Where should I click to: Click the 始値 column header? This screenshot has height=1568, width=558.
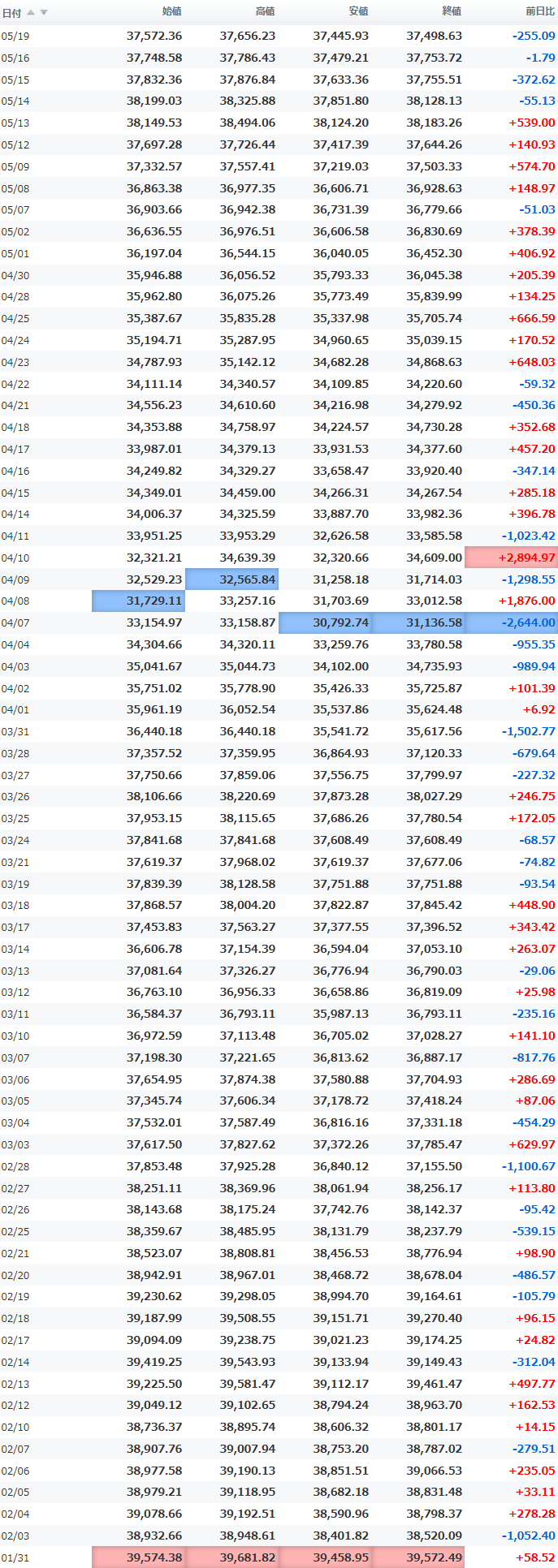[x=172, y=11]
